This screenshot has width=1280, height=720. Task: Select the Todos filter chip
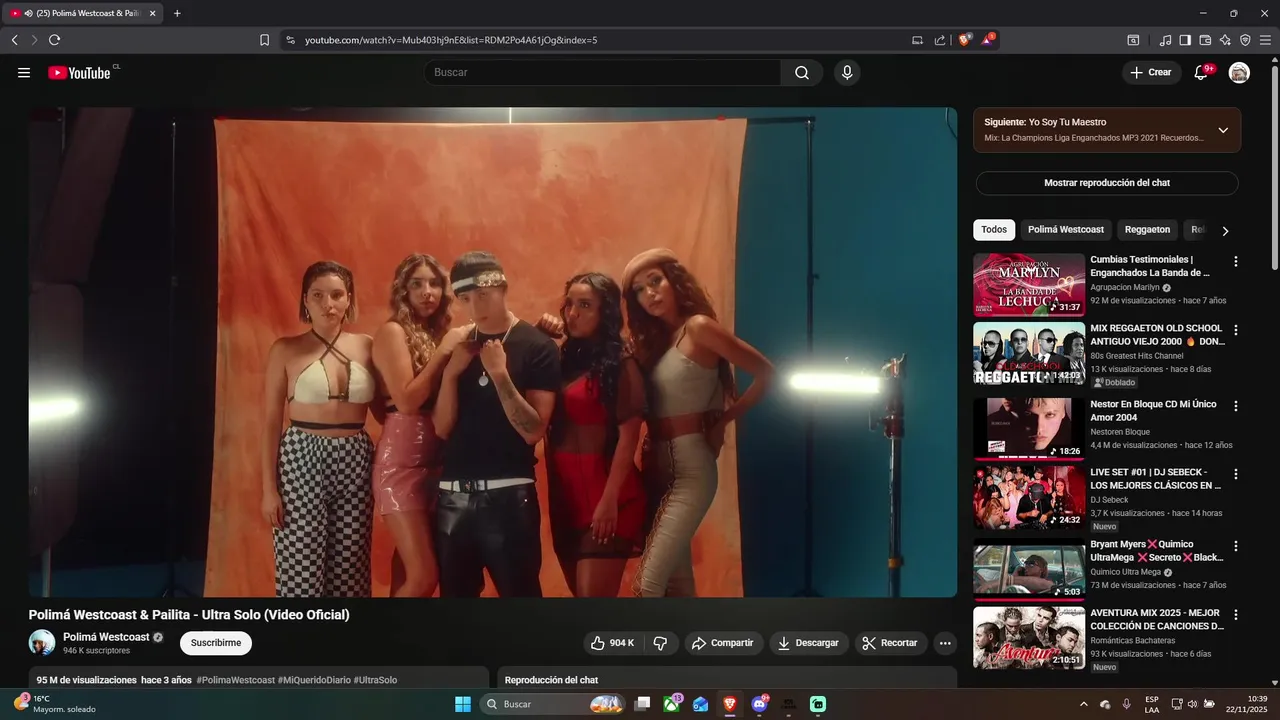pyautogui.click(x=994, y=230)
